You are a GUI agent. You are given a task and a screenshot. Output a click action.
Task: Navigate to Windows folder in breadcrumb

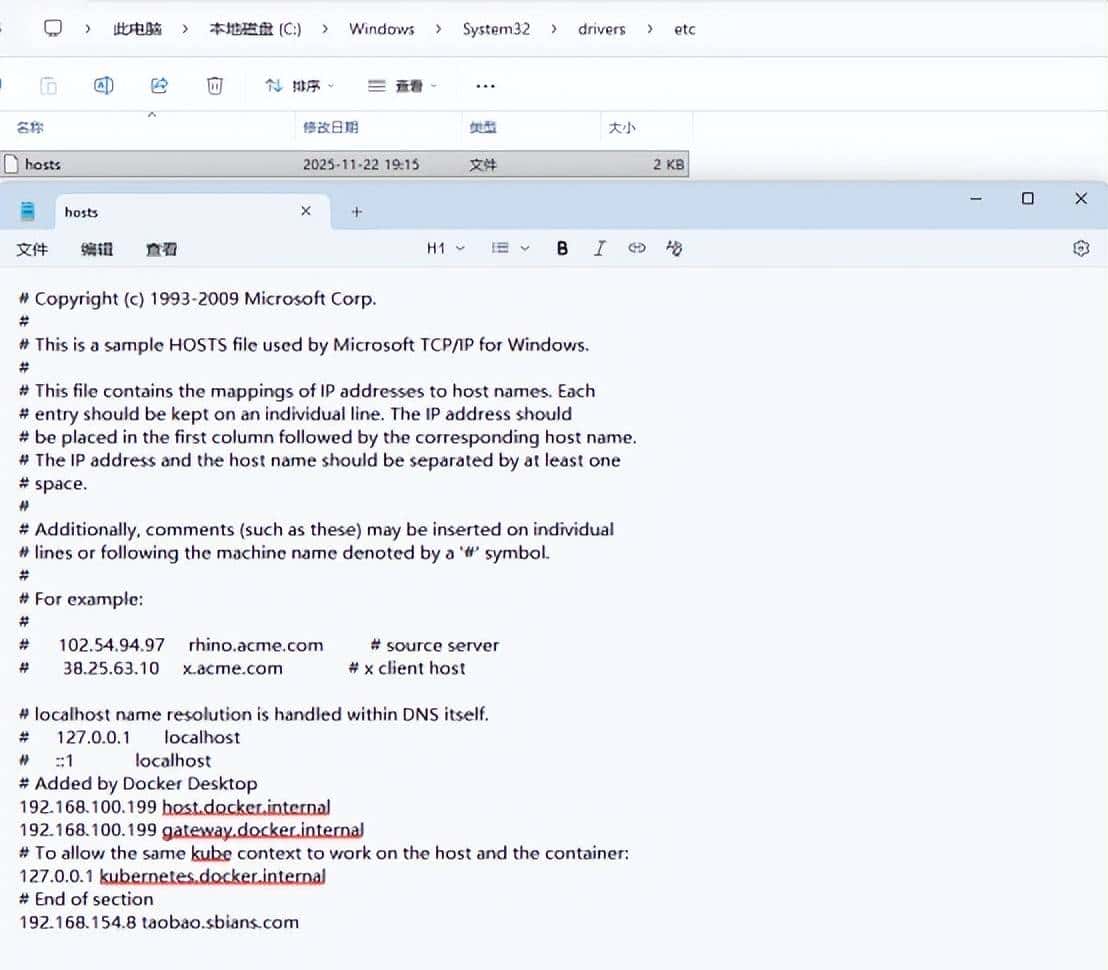pos(382,29)
